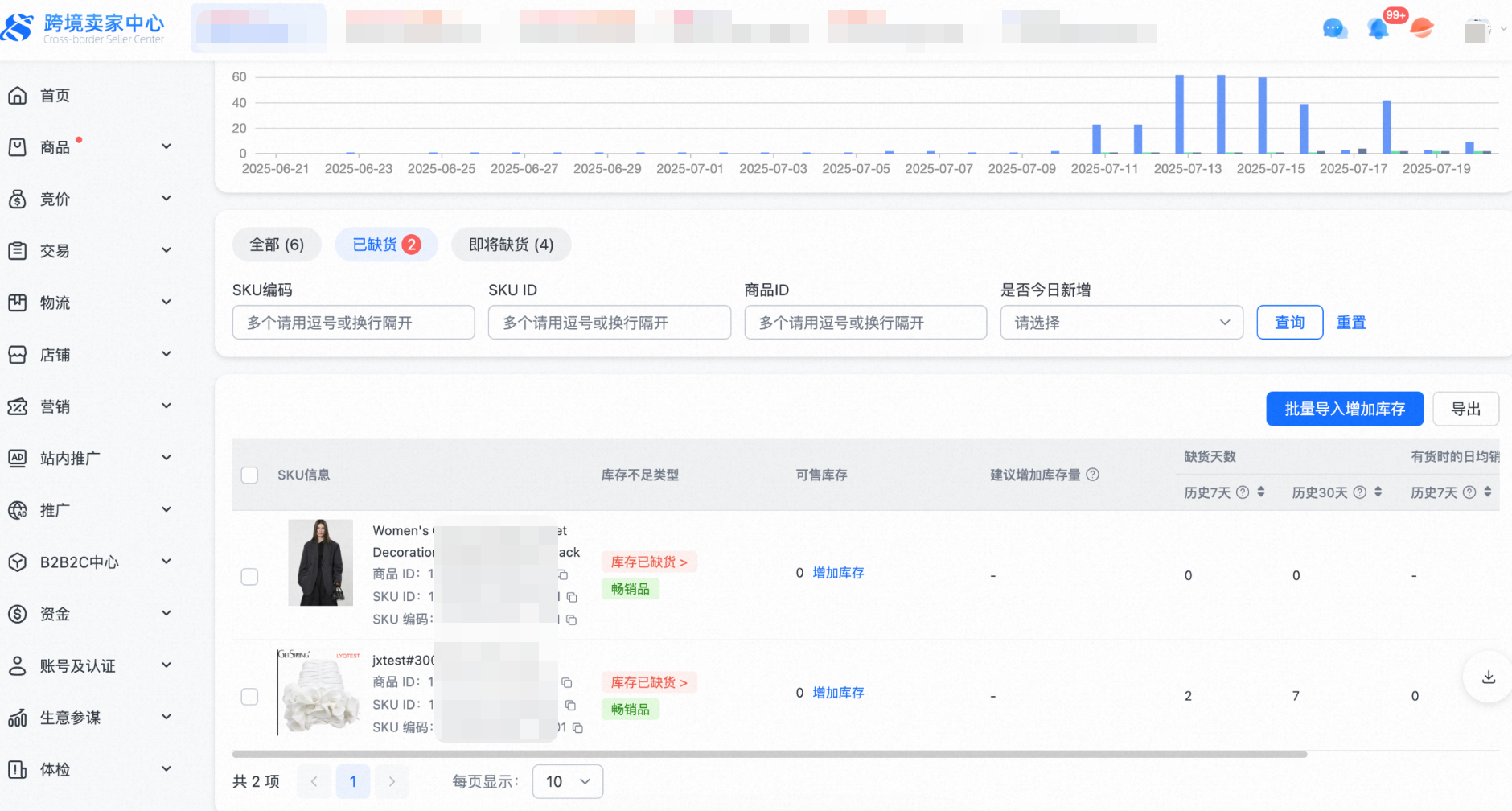Open the notification bell with 99+ badge
Screen dimensions: 1512x811
coord(1378,29)
